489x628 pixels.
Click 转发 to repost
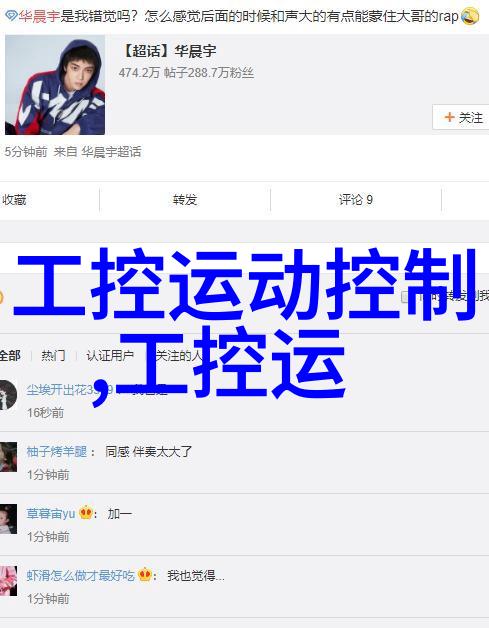185,199
